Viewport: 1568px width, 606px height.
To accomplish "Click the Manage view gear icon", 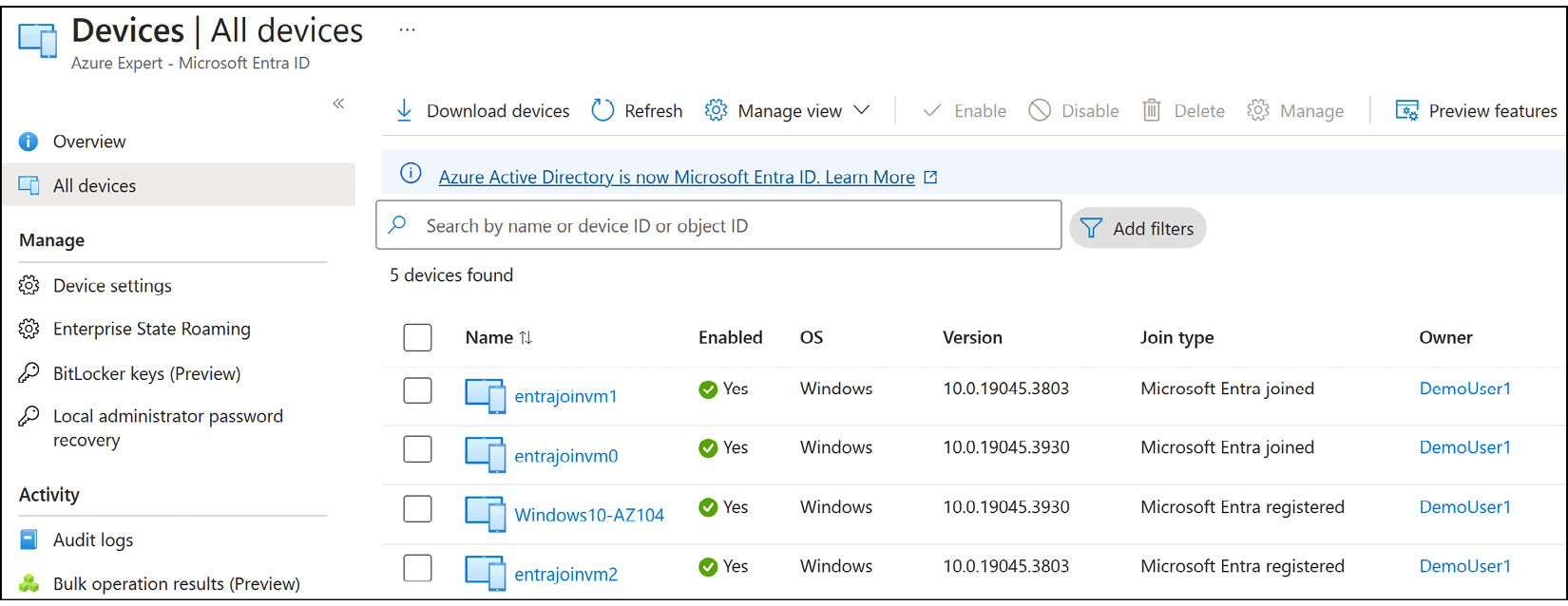I will (716, 110).
